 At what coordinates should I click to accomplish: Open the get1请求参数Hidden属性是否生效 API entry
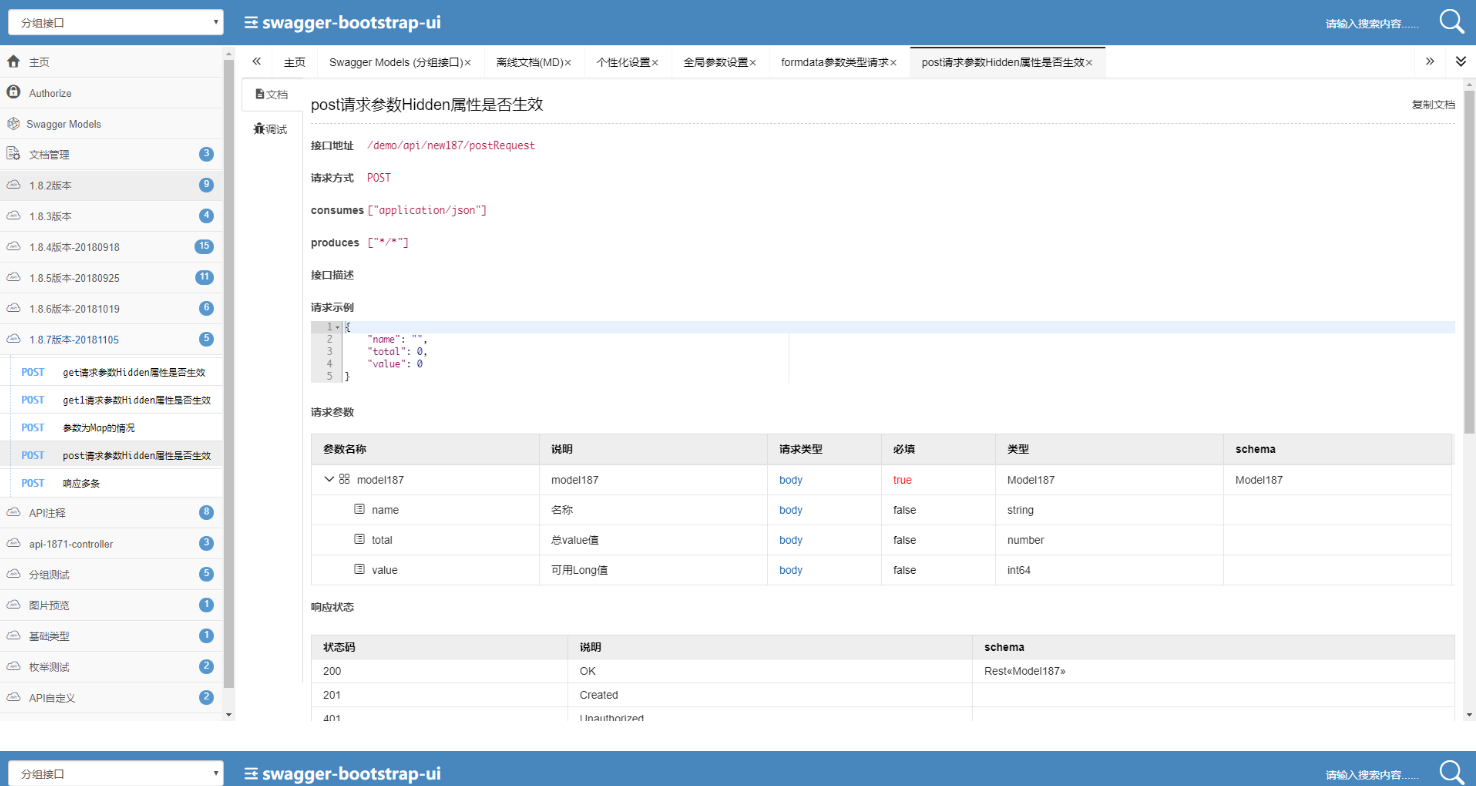116,400
